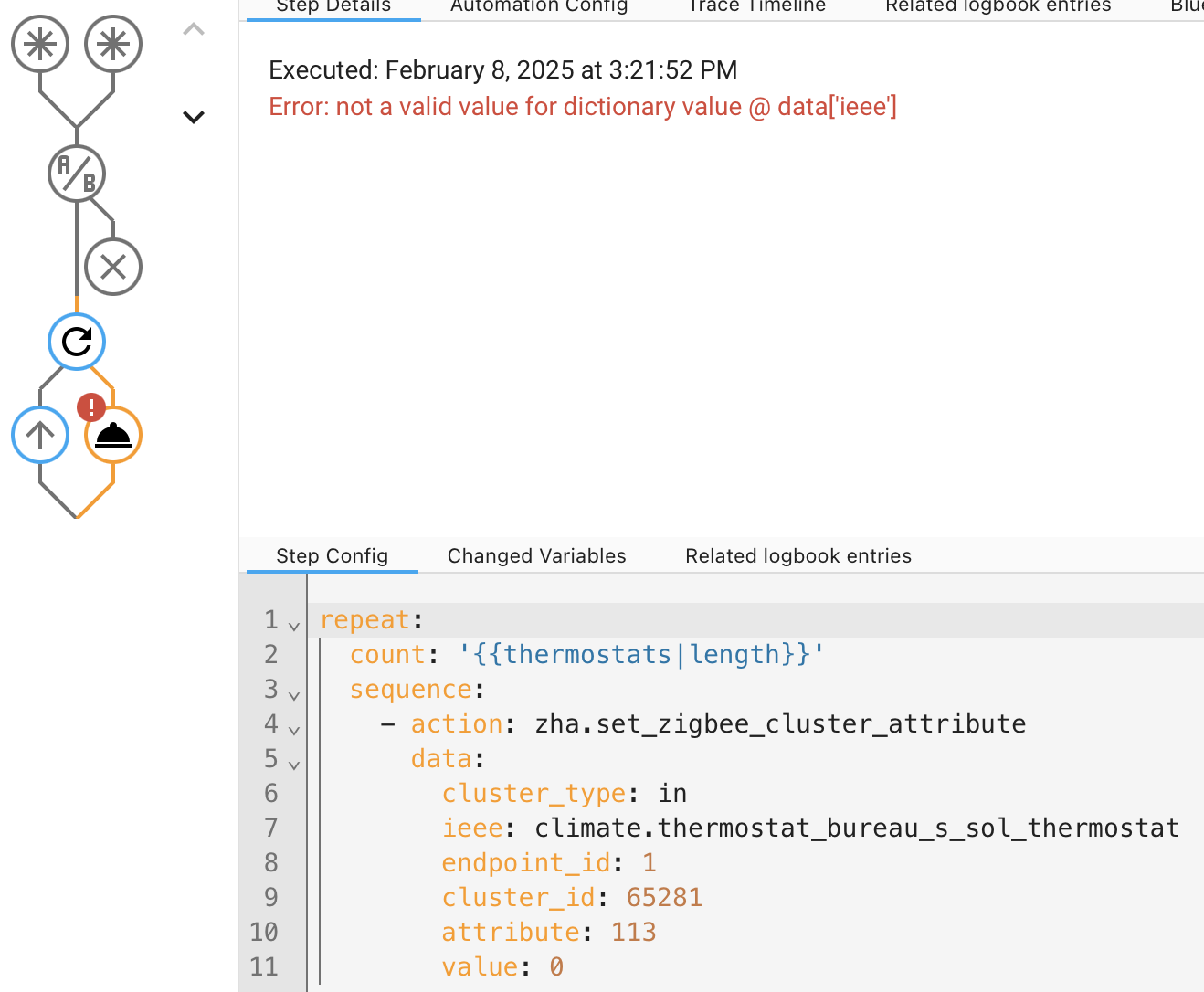Switch to the Step Details tab
The image size is (1204, 992).
333,7
